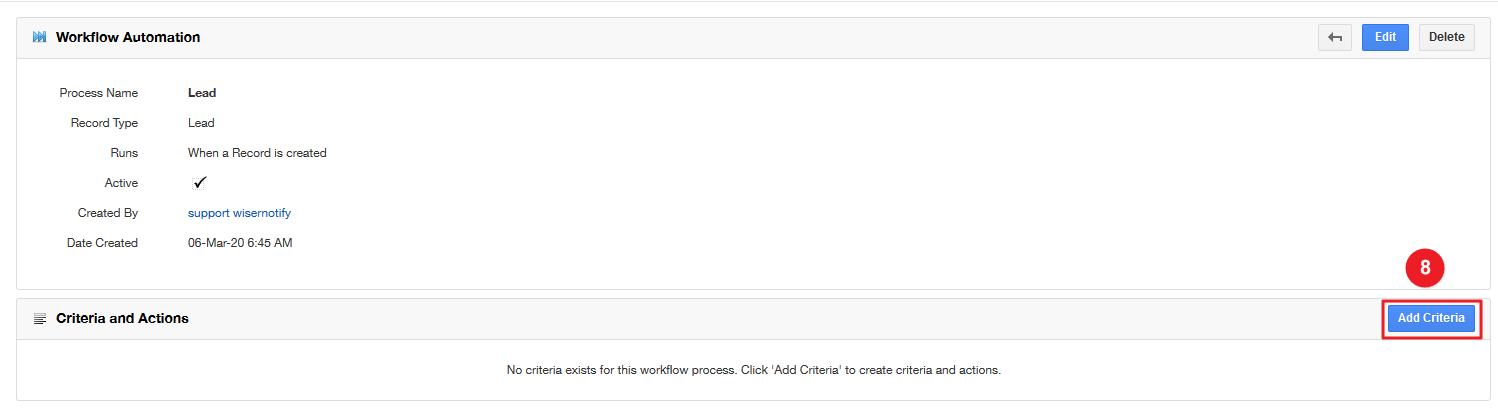Click the bold Lead process name value

202,93
